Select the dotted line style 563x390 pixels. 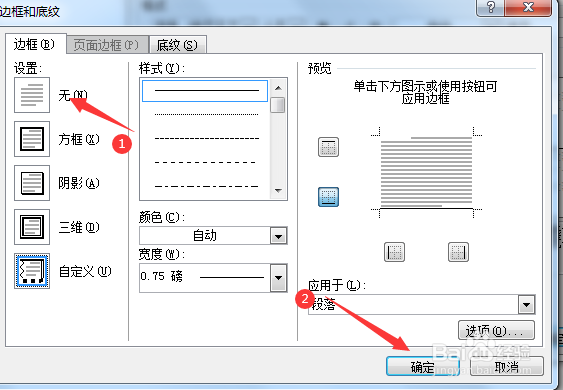tap(206, 115)
